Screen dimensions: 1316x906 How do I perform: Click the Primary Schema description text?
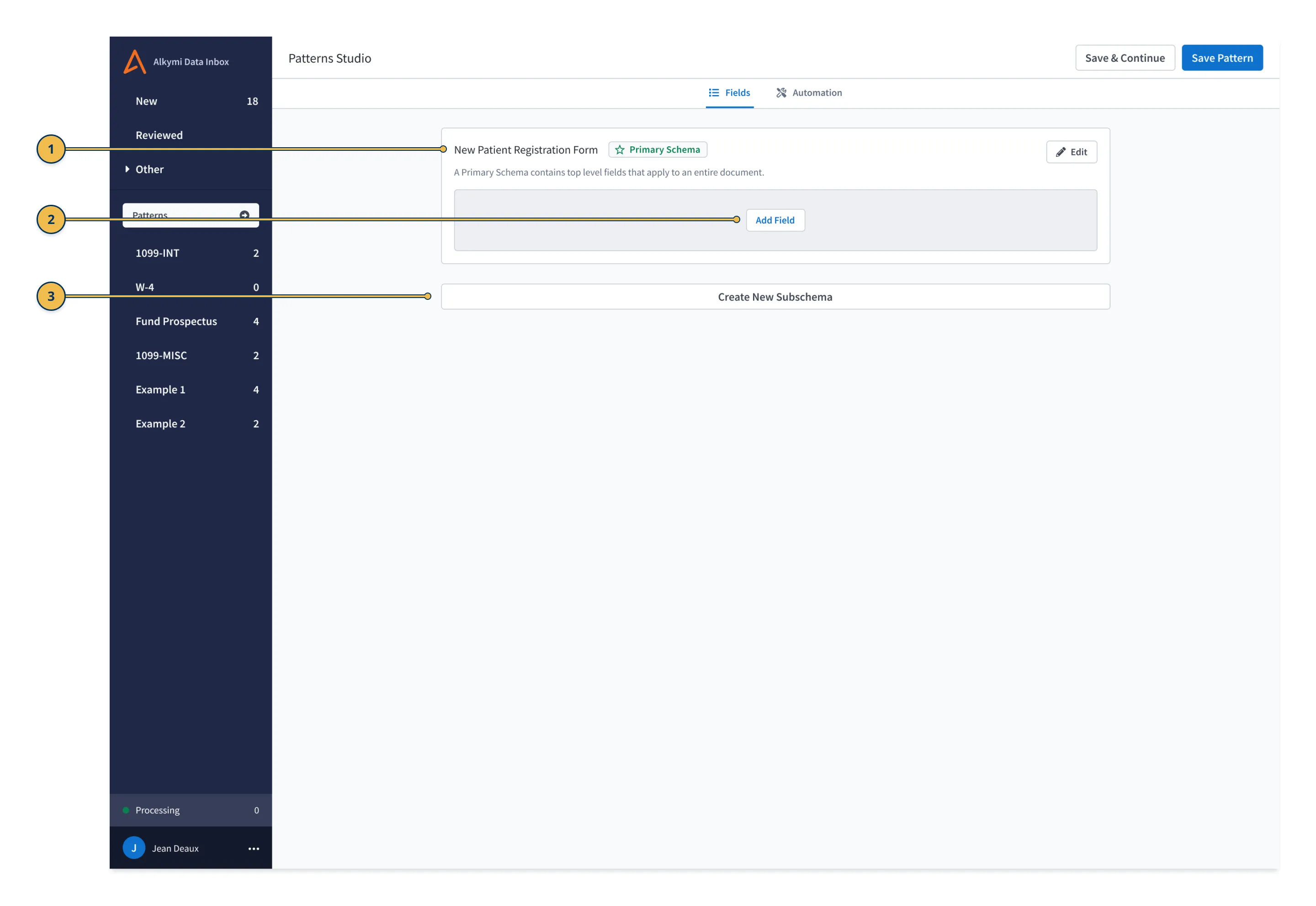pyautogui.click(x=609, y=172)
